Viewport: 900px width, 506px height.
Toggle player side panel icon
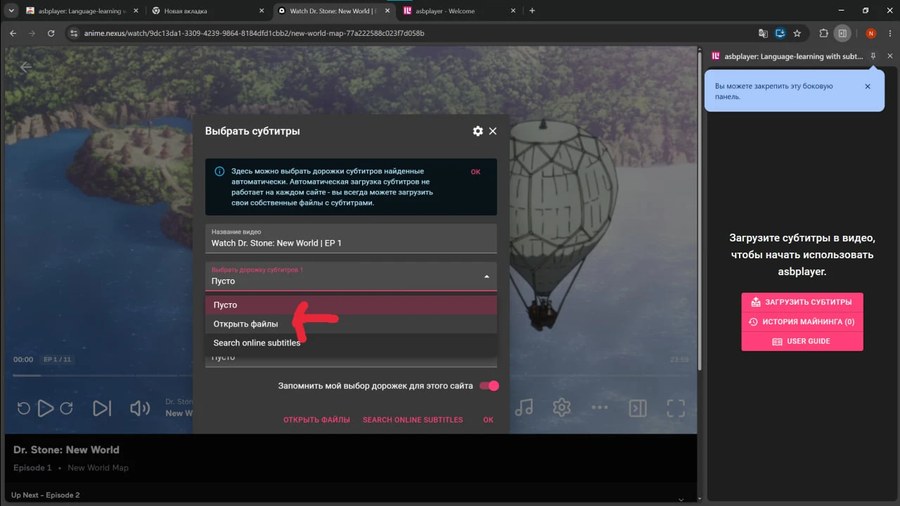click(638, 408)
